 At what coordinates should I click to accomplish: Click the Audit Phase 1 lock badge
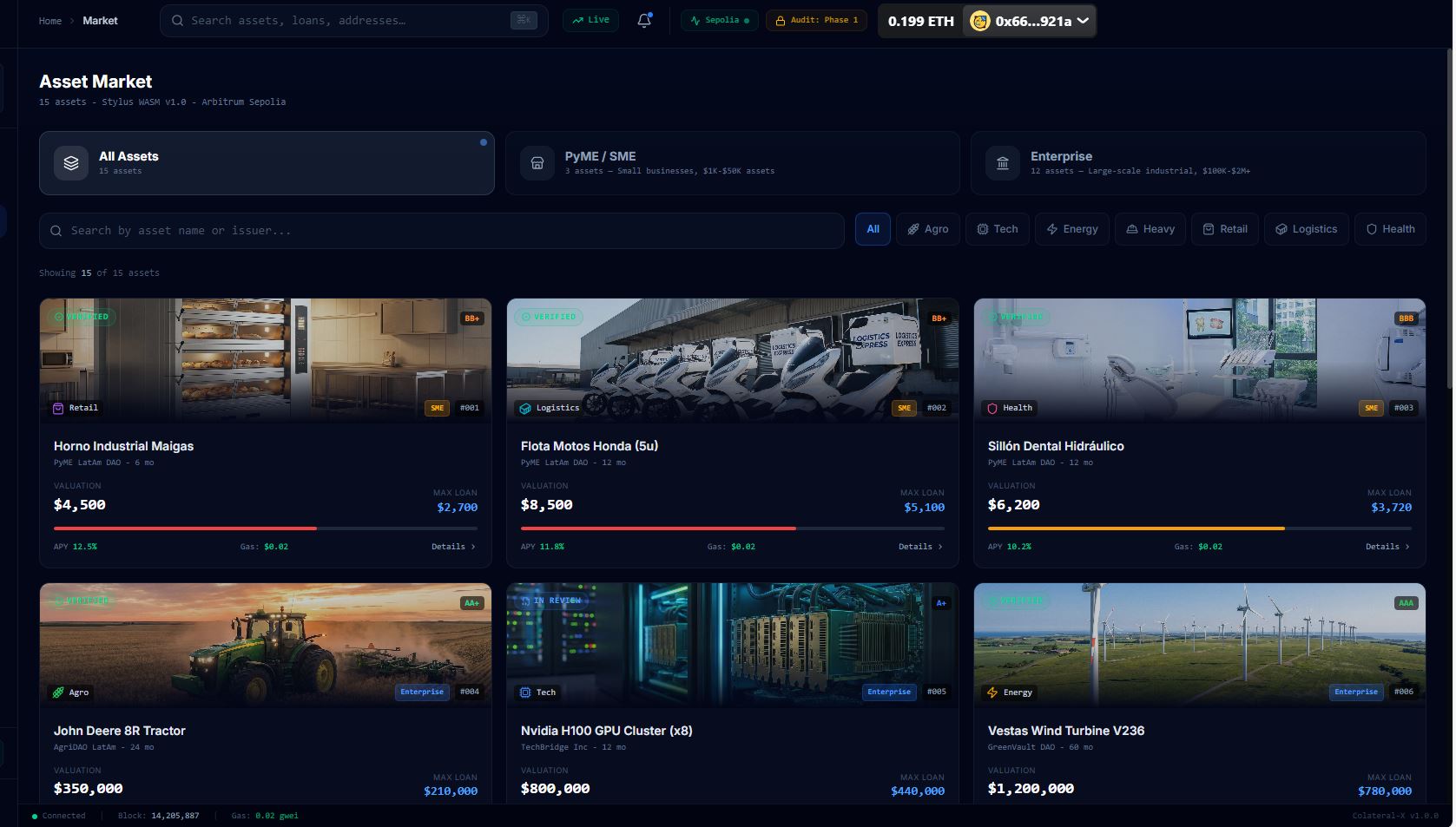[815, 20]
